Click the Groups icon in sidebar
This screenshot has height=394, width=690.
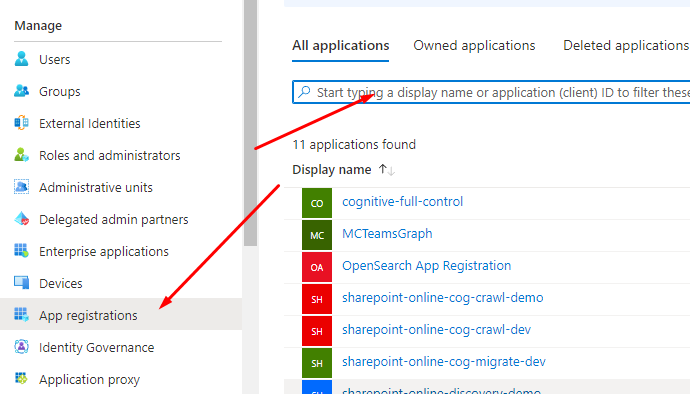coord(21,91)
